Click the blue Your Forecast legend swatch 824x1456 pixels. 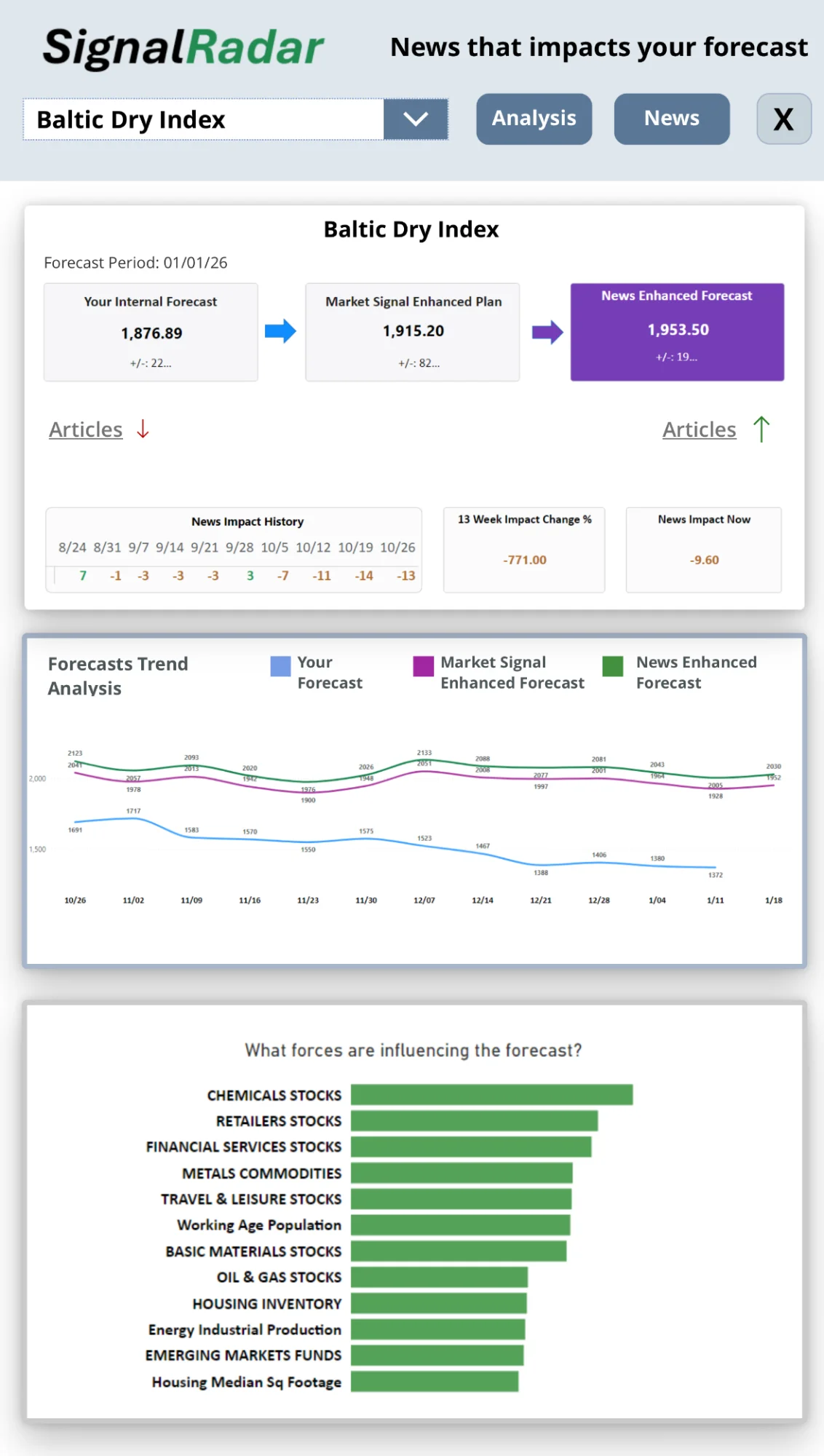280,666
